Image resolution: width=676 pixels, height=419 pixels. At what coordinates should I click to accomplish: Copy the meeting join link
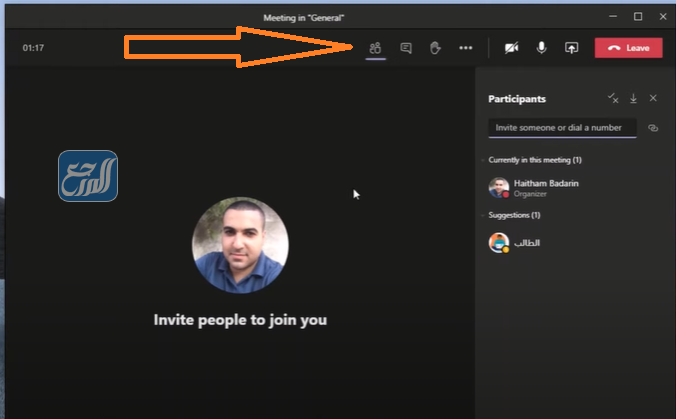(x=653, y=128)
